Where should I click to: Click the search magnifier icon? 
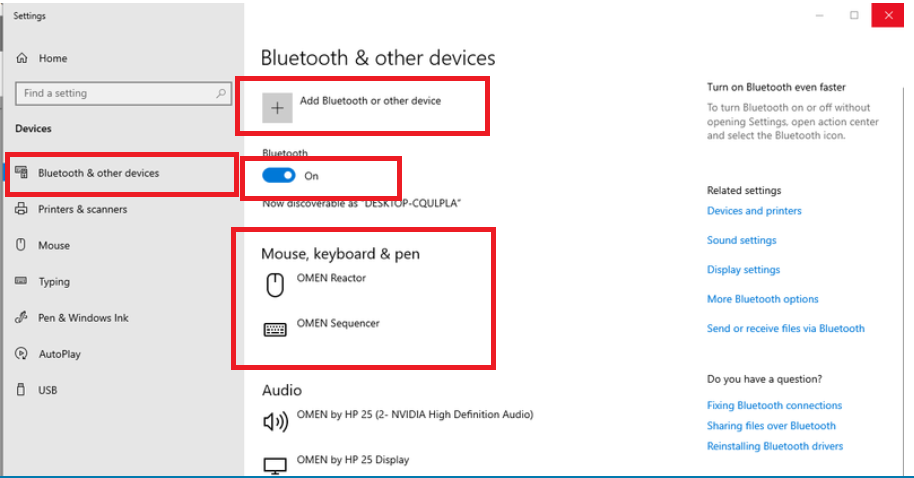(222, 94)
